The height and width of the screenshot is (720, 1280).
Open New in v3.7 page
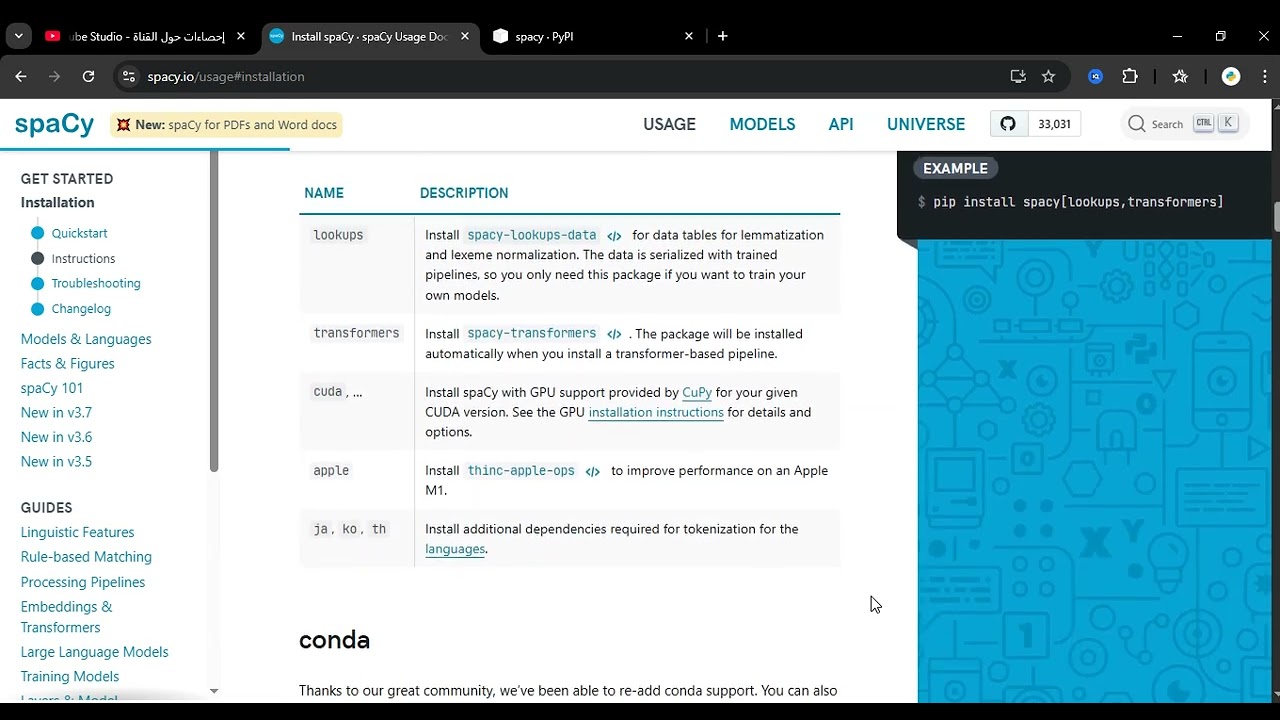click(x=56, y=413)
